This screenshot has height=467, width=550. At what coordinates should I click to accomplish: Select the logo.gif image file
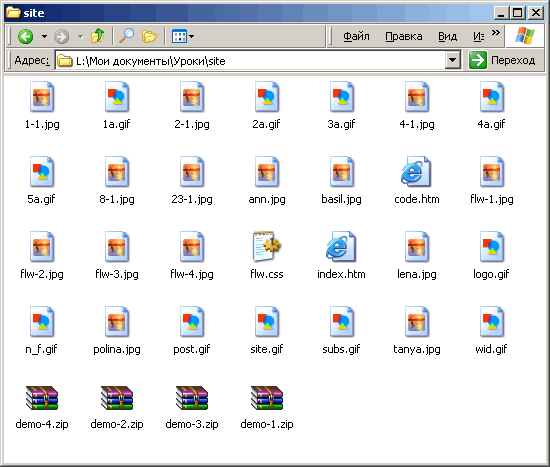point(491,255)
